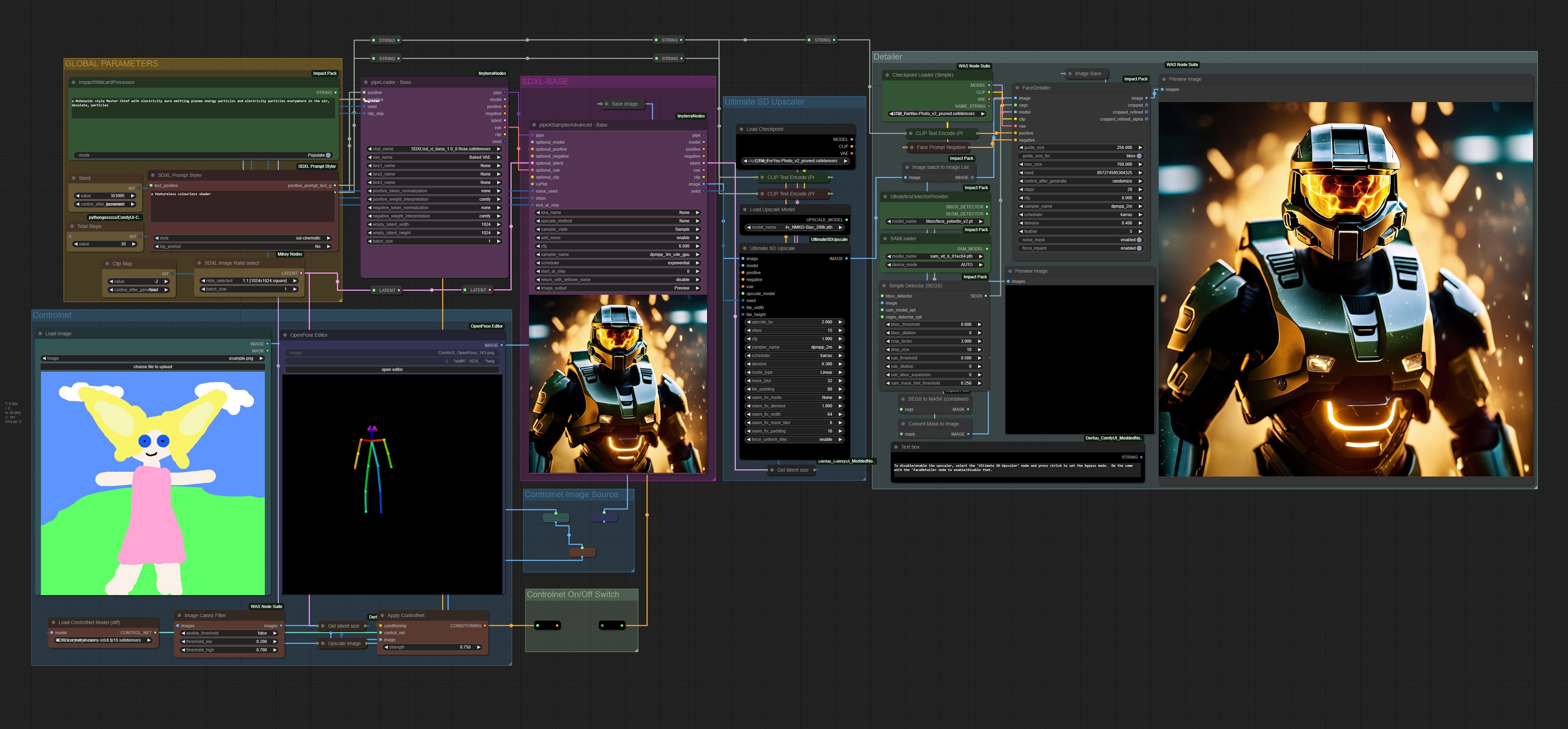1568x729 pixels.
Task: Expand the collapsed Save Image node
Action: tap(606, 104)
